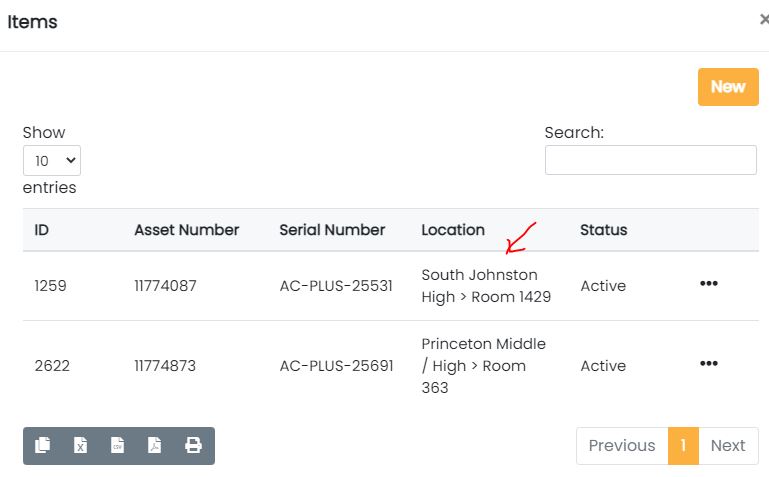Sort by Serial Number column
This screenshot has height=477, width=769.
tap(332, 230)
